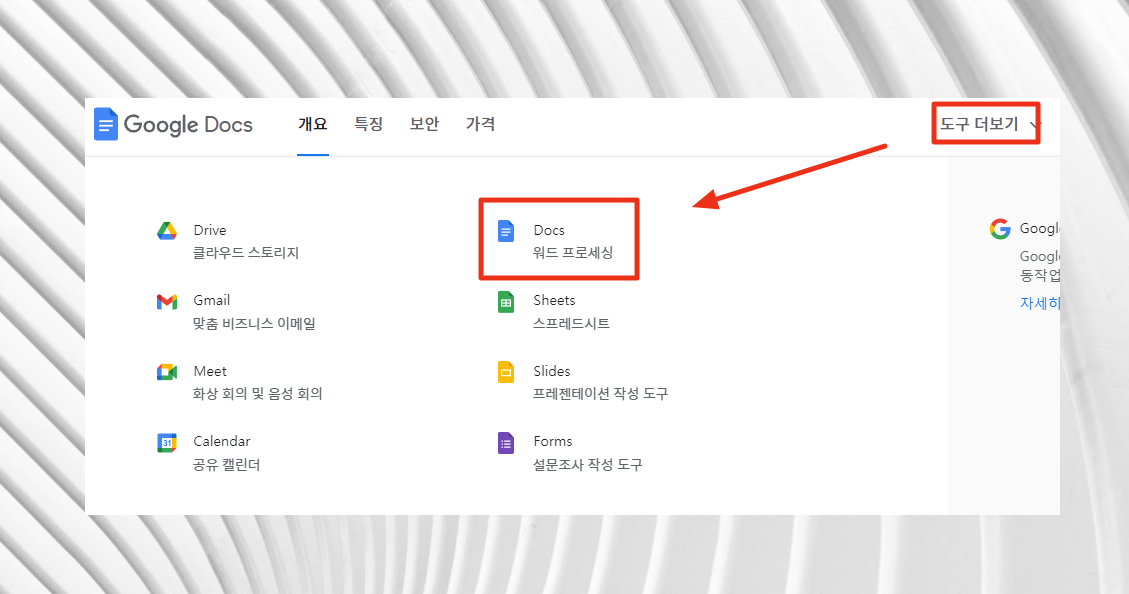Select the purple Forms icon
The width and height of the screenshot is (1129, 594).
[506, 443]
